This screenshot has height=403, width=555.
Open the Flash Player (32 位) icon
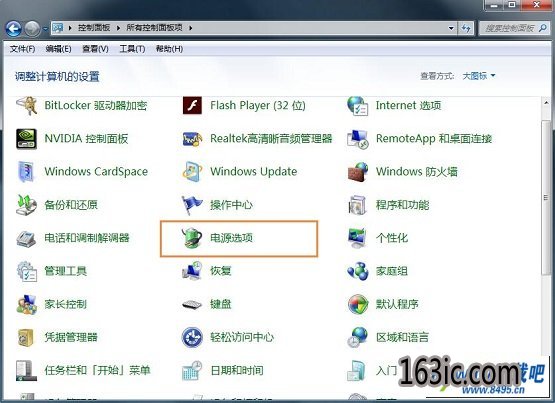pos(192,105)
